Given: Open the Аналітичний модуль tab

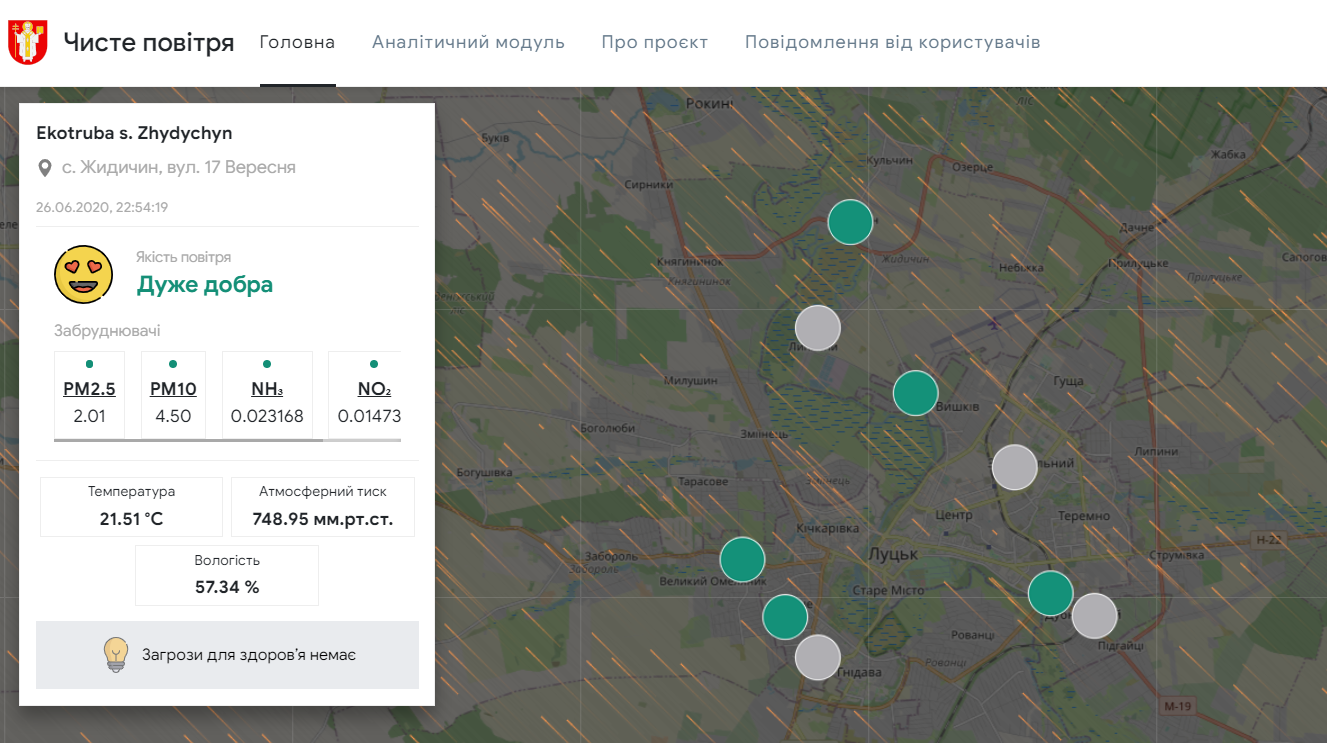Looking at the screenshot, I should point(468,43).
